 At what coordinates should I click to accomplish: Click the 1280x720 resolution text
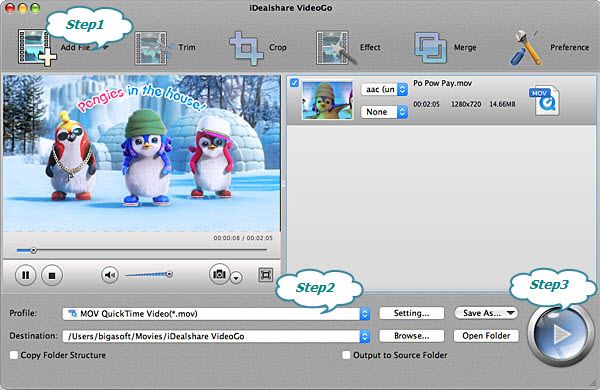tap(466, 104)
